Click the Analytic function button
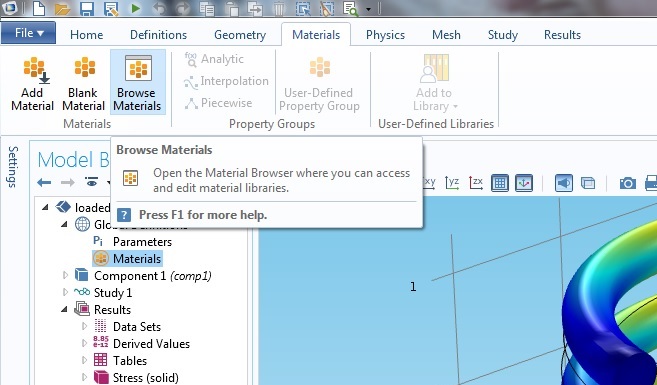 coord(215,59)
